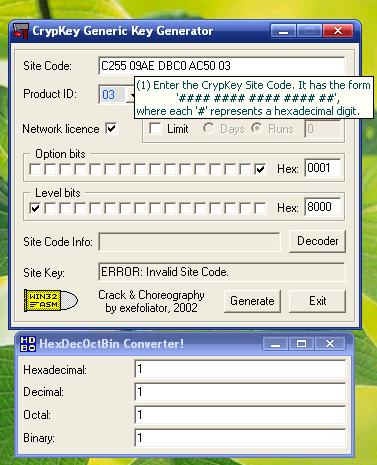The height and width of the screenshot is (465, 377).
Task: Click the Generate button
Action: pyautogui.click(x=252, y=301)
